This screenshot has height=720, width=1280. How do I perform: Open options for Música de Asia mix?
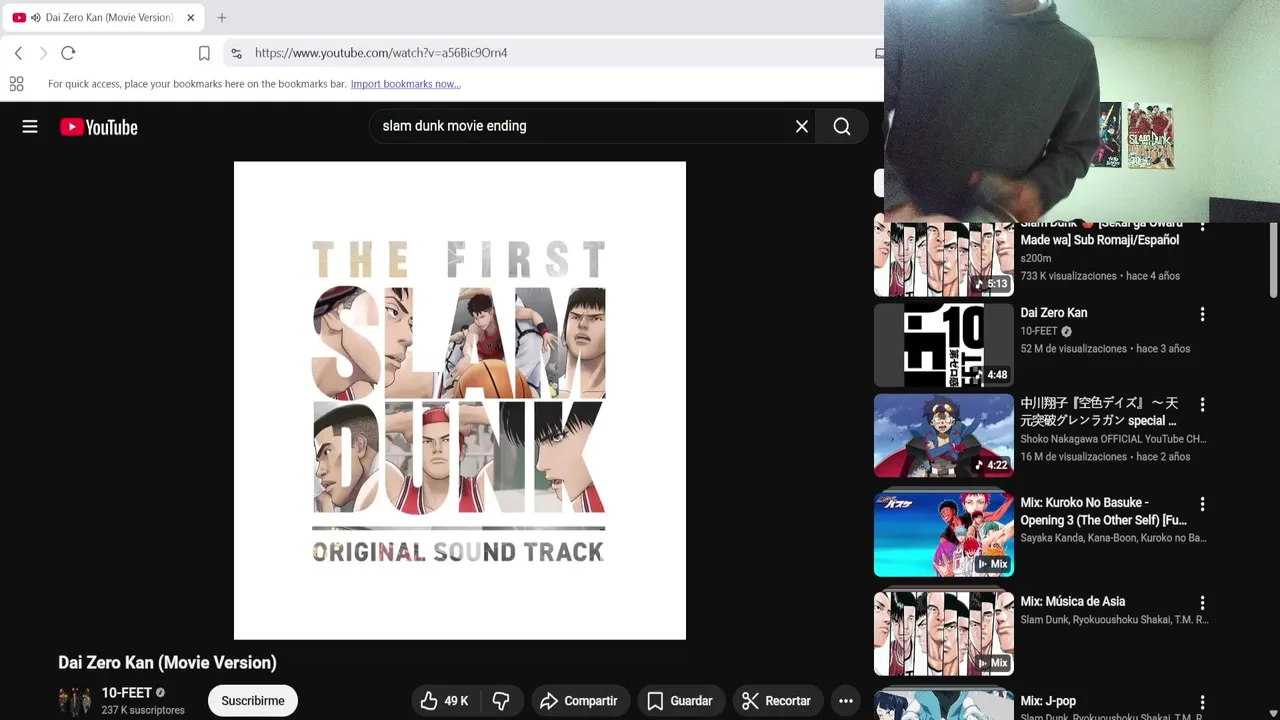pos(1202,603)
